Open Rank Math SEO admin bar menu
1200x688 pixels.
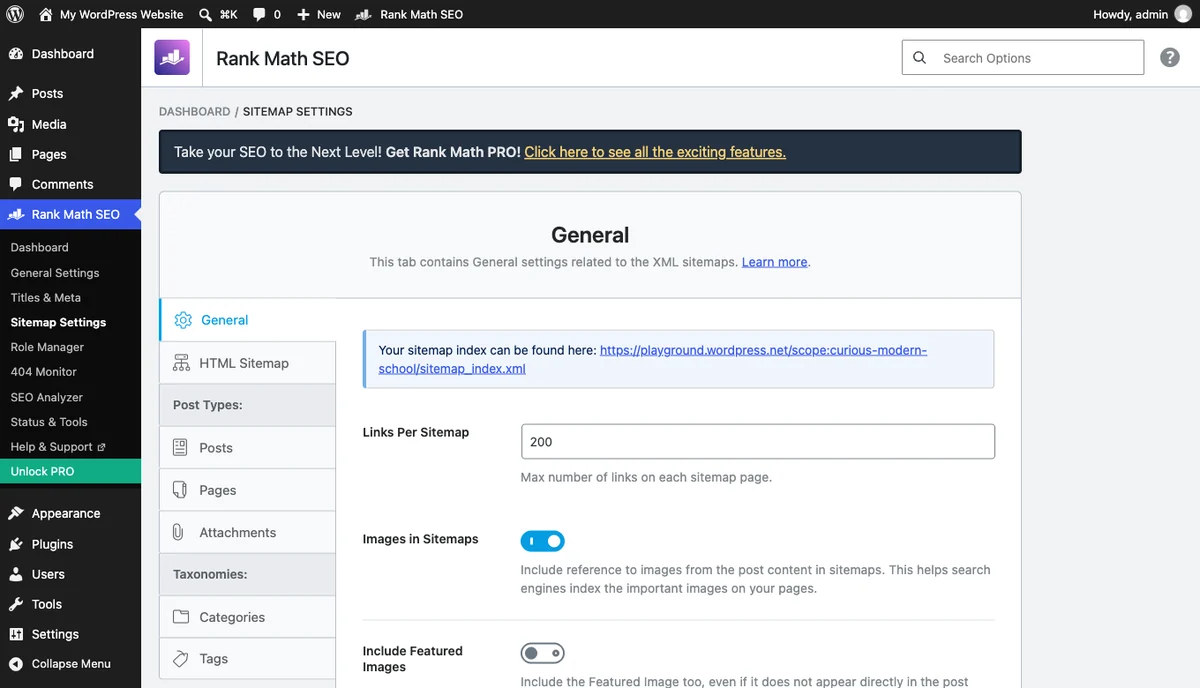(x=409, y=14)
